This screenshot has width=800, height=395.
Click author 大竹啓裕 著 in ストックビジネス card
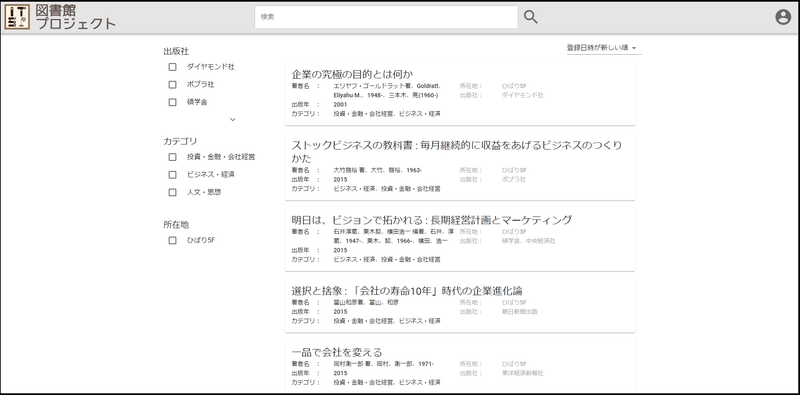(x=349, y=170)
